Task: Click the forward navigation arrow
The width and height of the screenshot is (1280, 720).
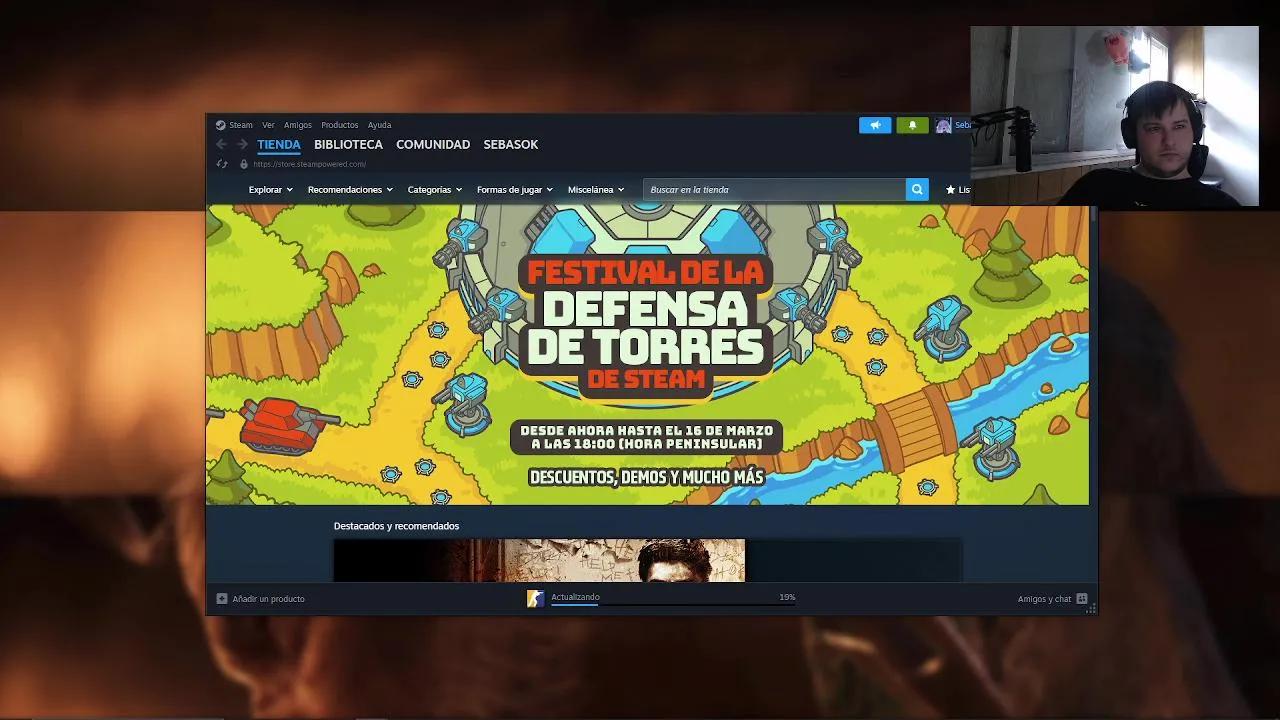Action: pyautogui.click(x=240, y=144)
